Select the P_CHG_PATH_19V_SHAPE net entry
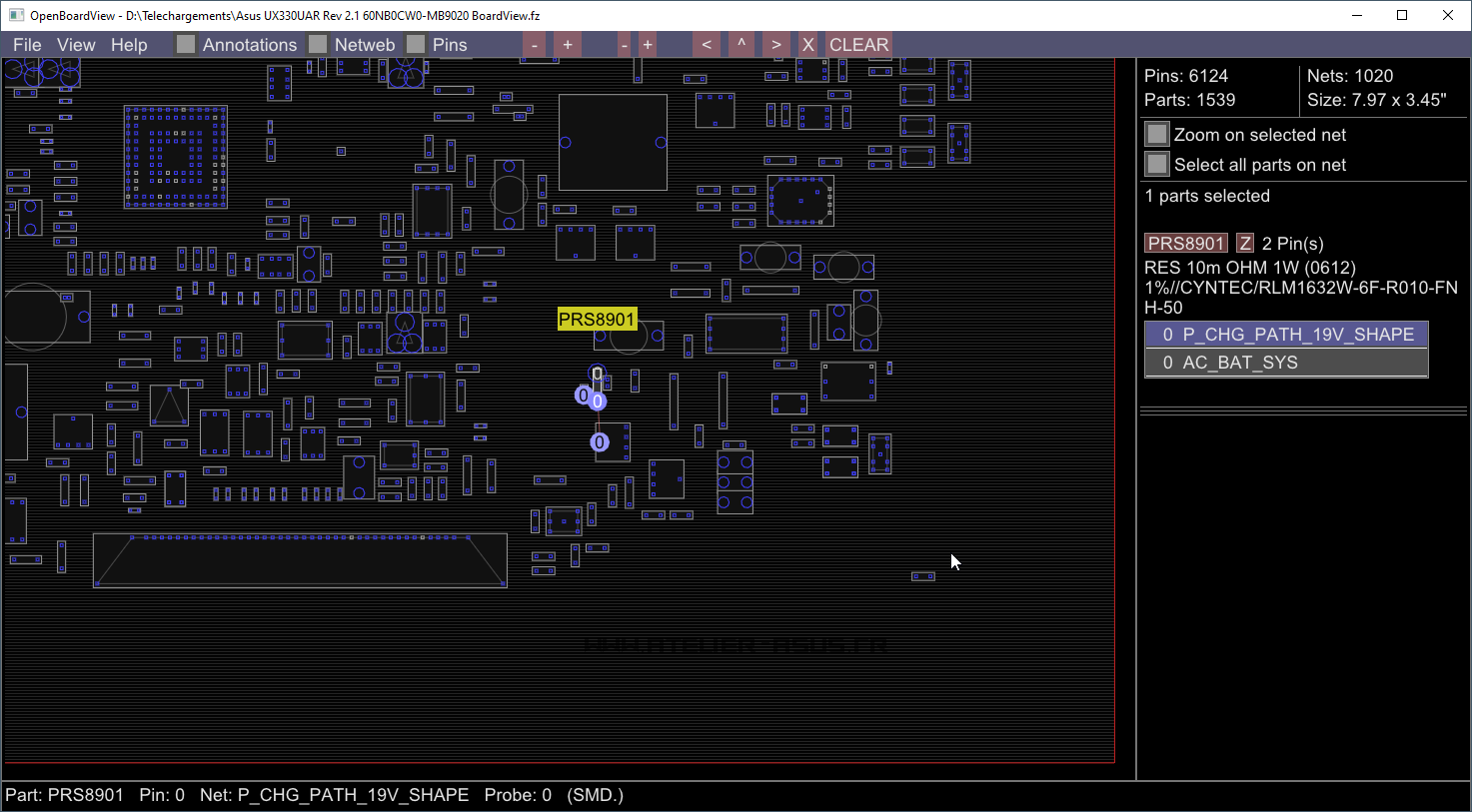Viewport: 1472px width, 812px height. coord(1285,335)
